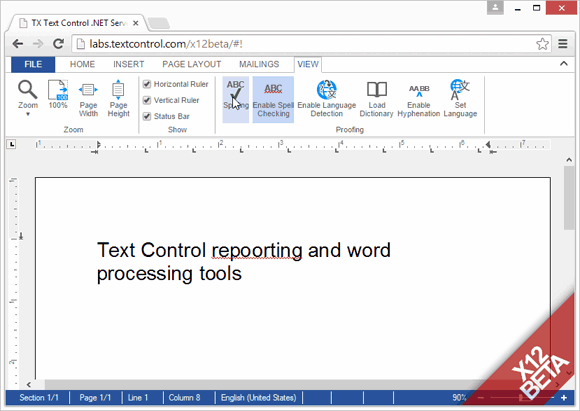
Task: Open the Zoom magnifier tool
Action: [28, 94]
